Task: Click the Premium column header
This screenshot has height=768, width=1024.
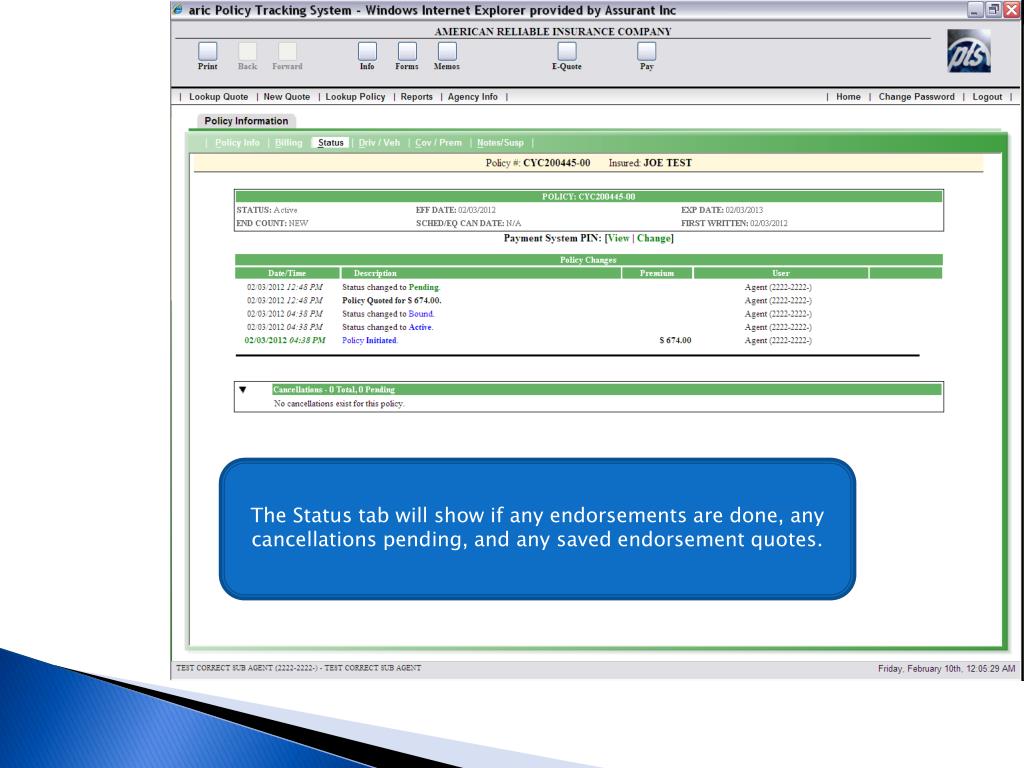Action: point(657,273)
